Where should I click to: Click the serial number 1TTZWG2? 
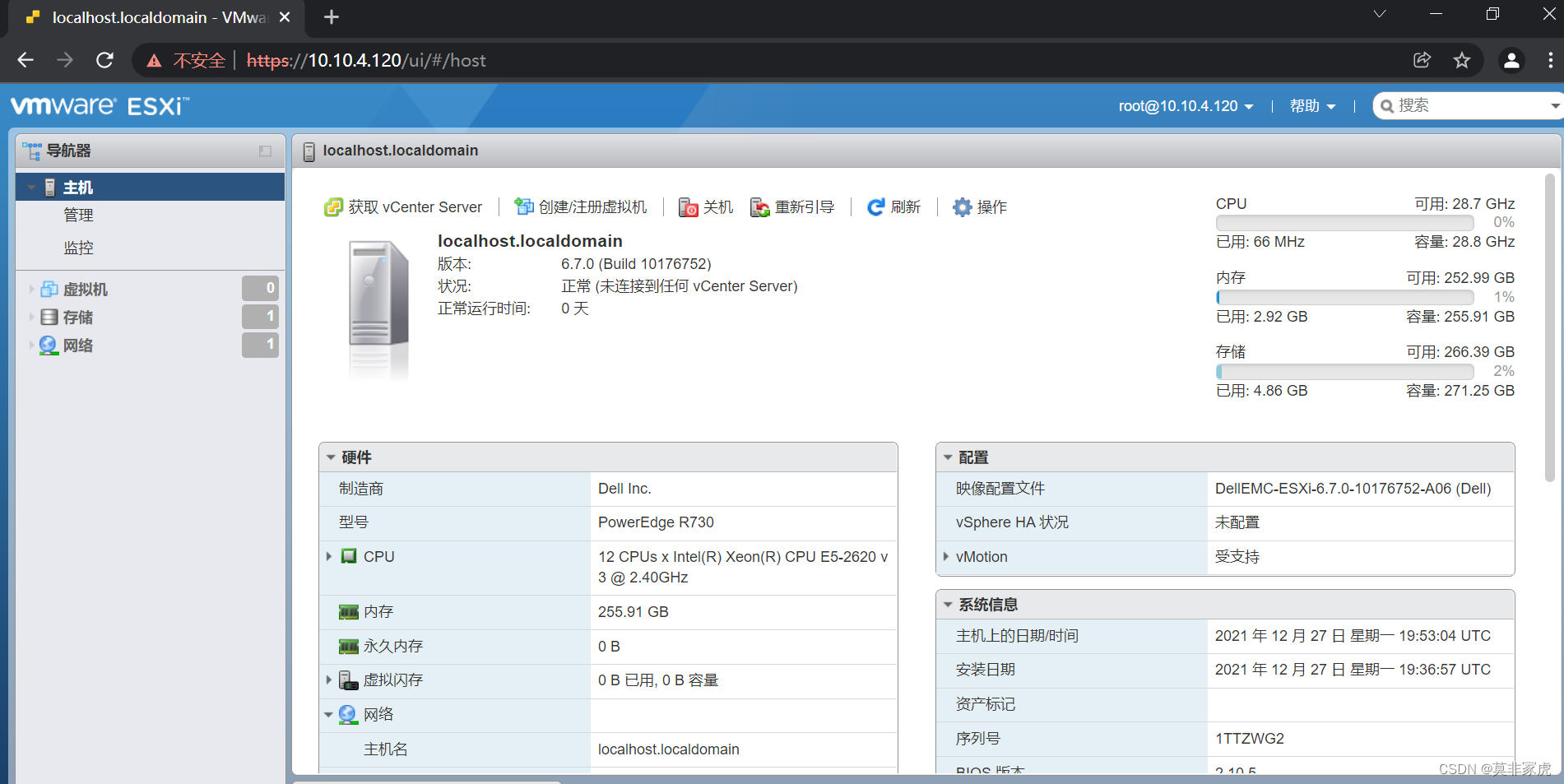click(x=1249, y=739)
